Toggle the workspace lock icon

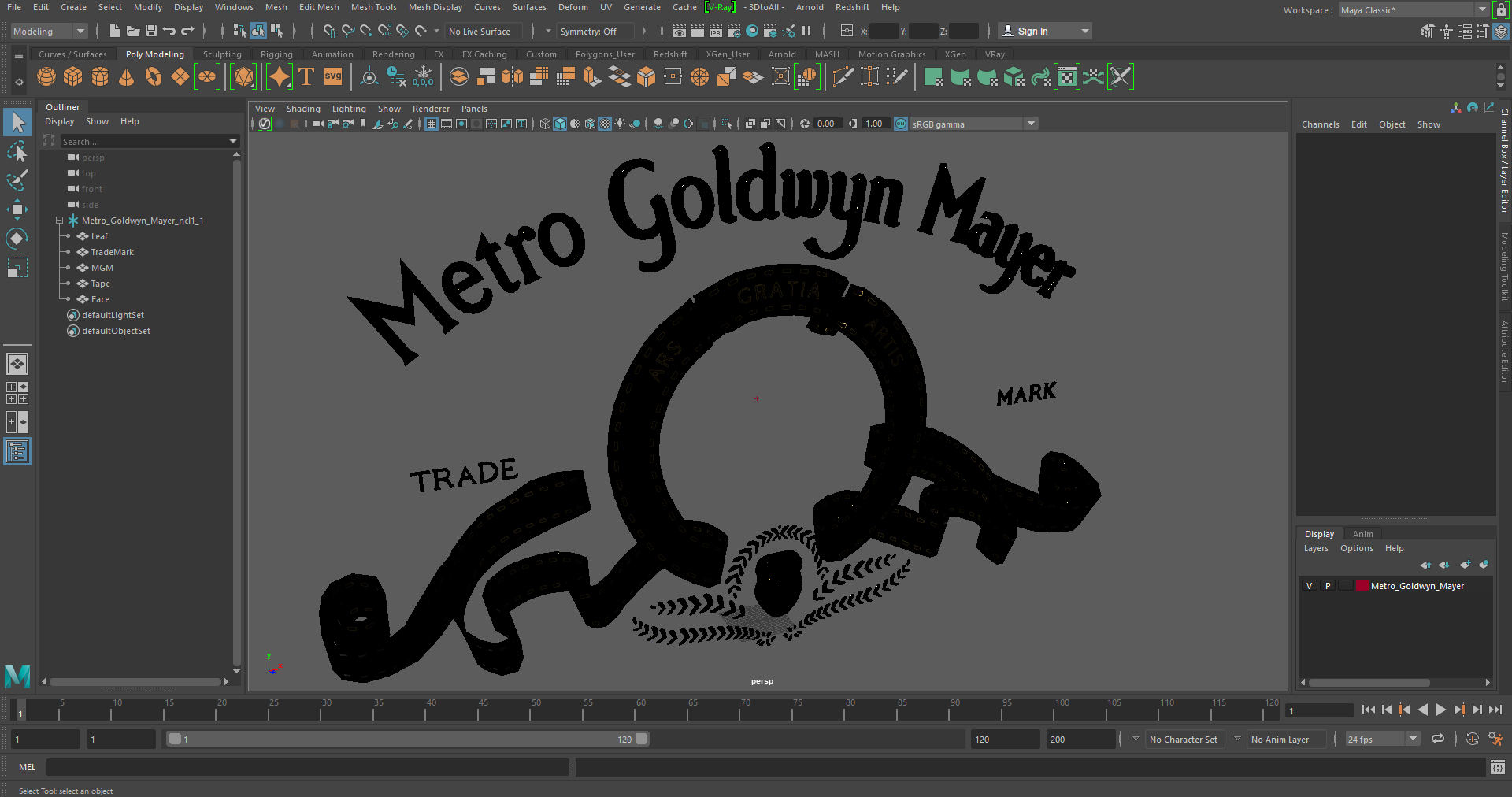1501,10
